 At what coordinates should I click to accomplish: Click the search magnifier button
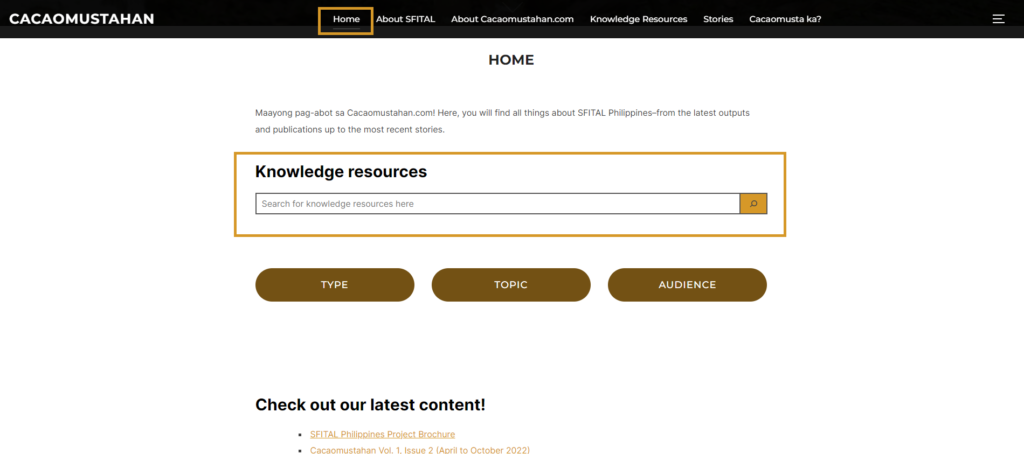753,204
